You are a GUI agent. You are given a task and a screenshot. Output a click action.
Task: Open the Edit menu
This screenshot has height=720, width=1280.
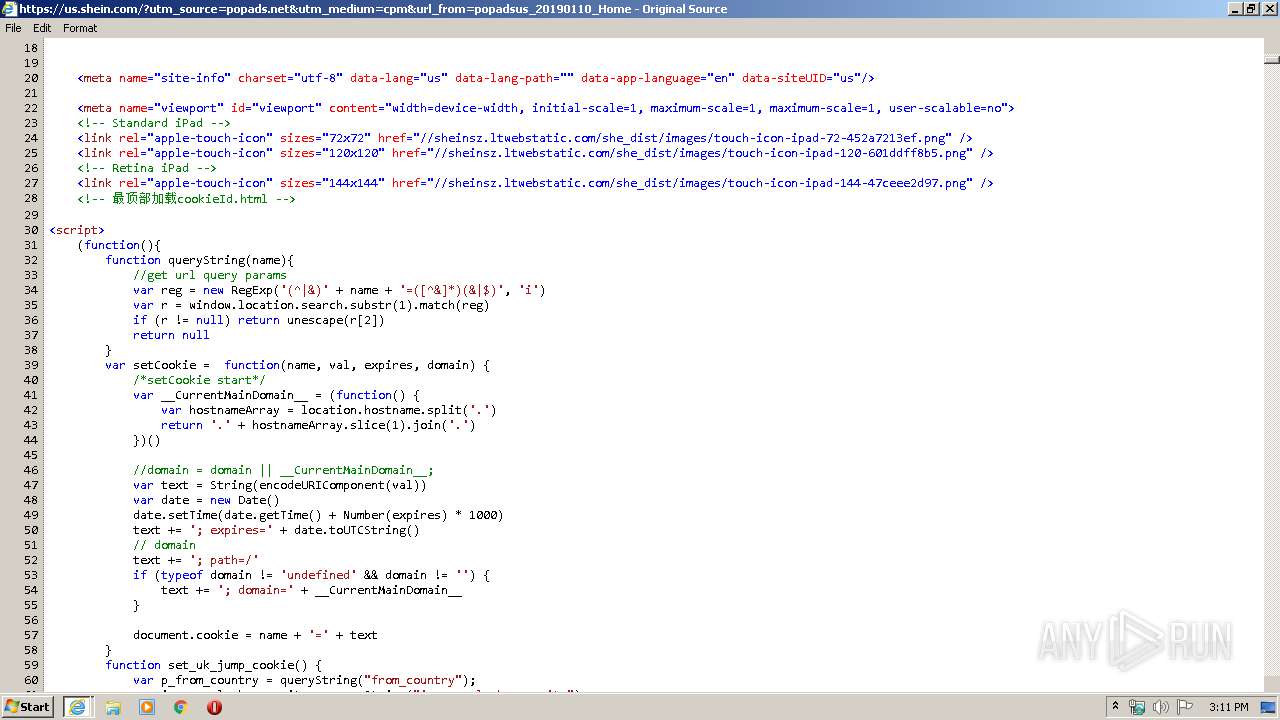(42, 28)
